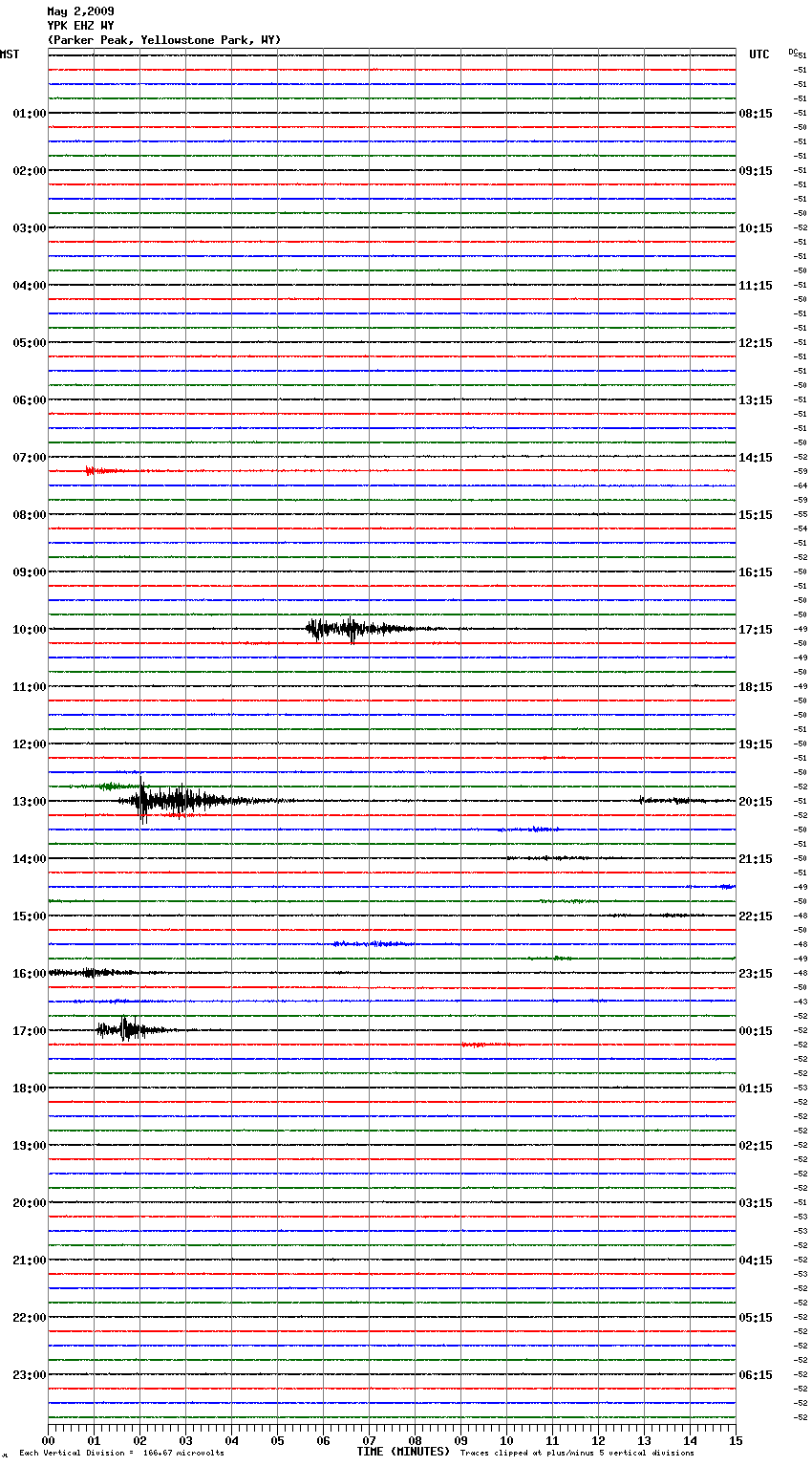Click the "(Parker Peak, Yellowstone Park, WY)" location label
The width and height of the screenshot is (812, 1466).
click(164, 40)
